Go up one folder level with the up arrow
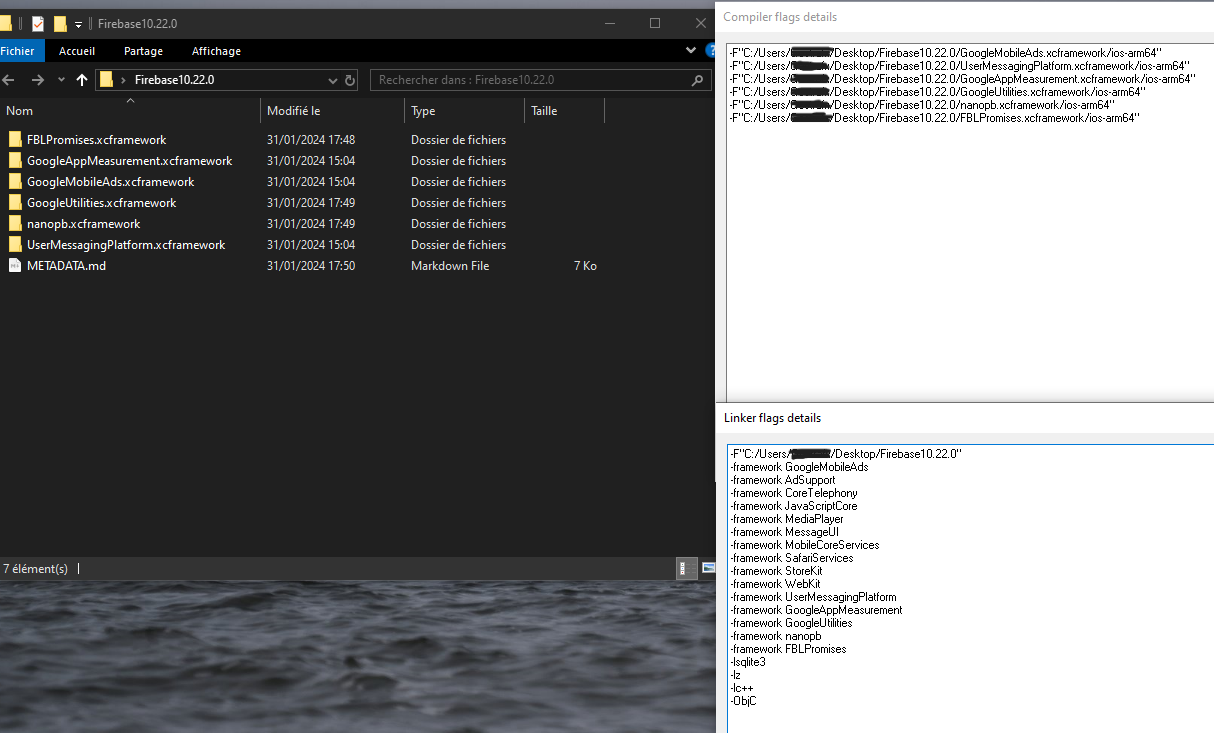1214x733 pixels. click(x=82, y=80)
